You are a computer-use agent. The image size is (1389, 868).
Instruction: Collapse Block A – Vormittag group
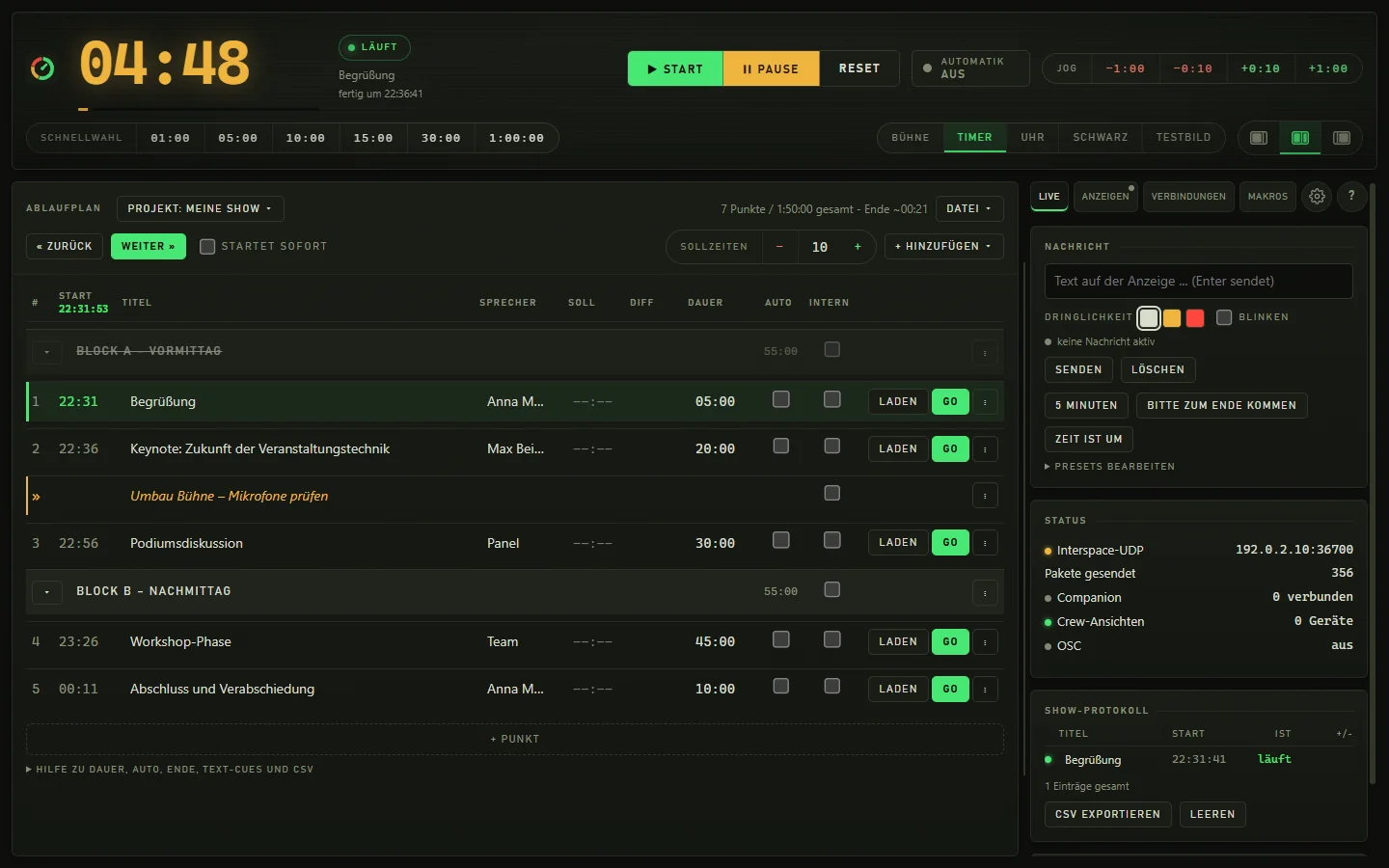(x=47, y=352)
